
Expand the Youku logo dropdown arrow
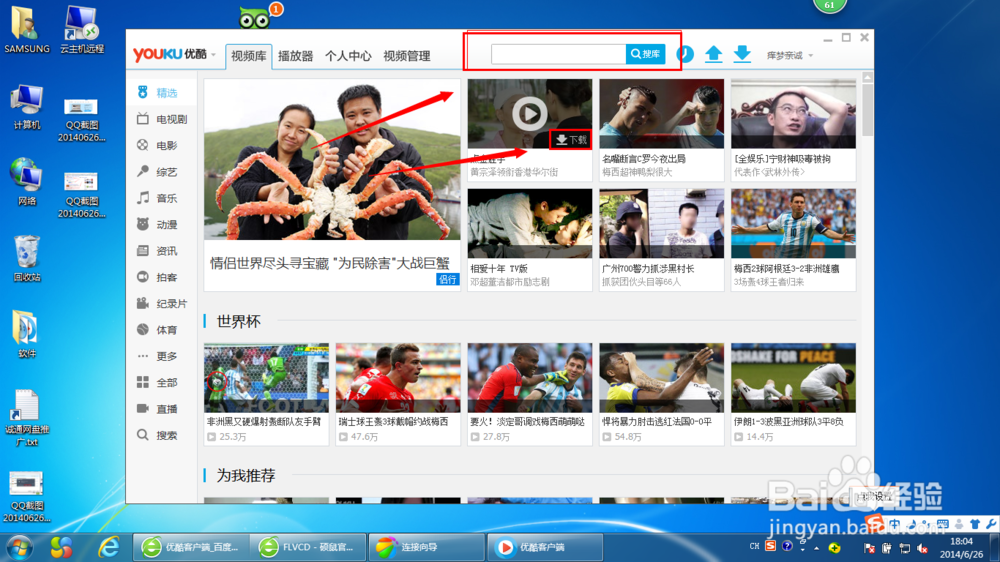click(214, 55)
